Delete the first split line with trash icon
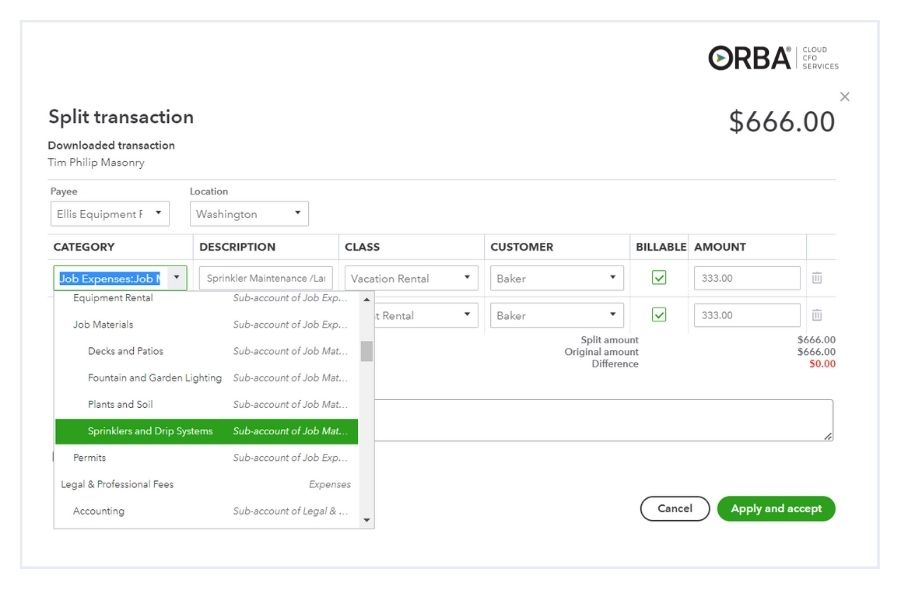 tap(817, 279)
